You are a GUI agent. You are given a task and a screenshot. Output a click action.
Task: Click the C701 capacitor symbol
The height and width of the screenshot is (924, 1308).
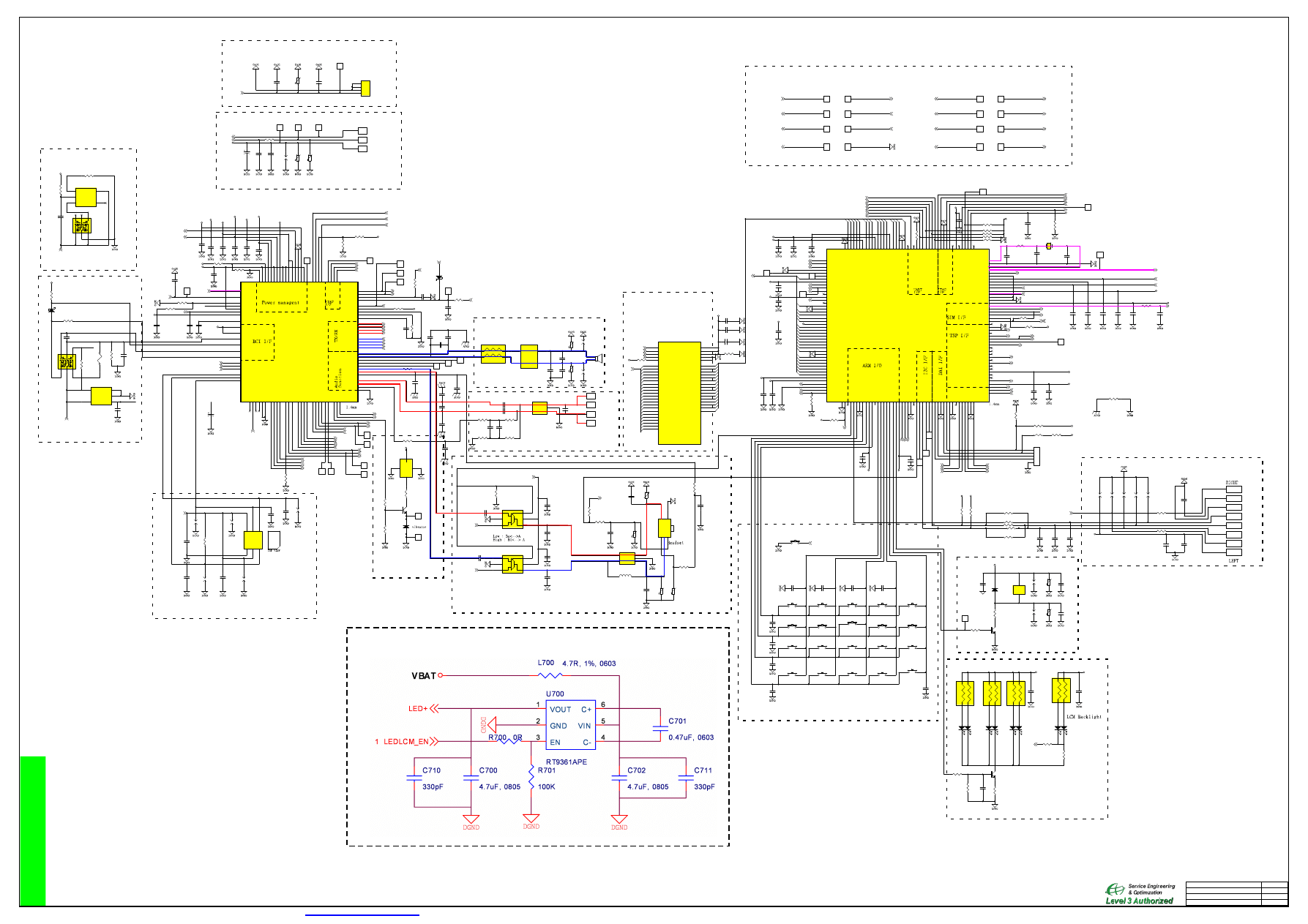[659, 729]
